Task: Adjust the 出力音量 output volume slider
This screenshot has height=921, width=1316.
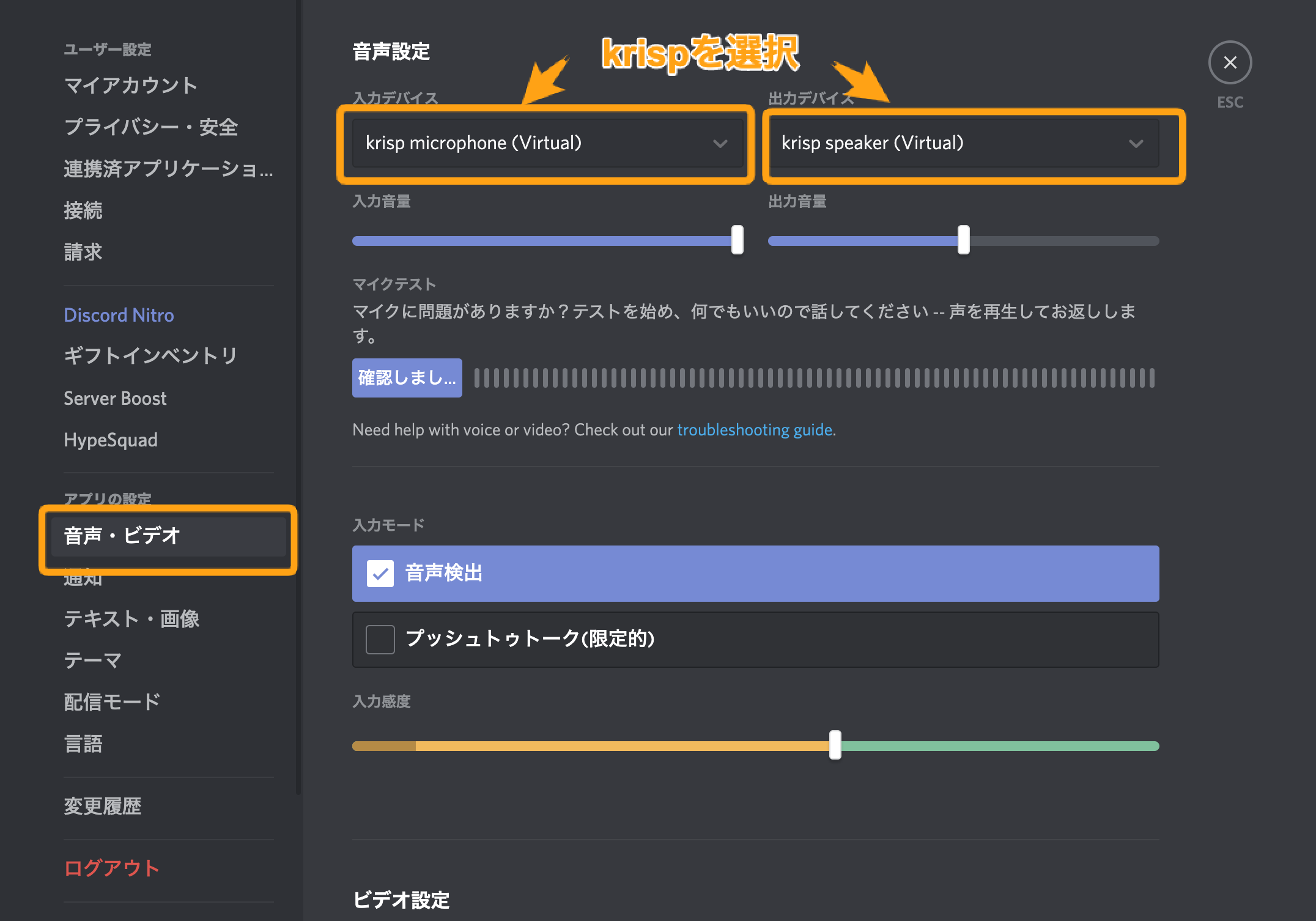Action: coord(964,240)
